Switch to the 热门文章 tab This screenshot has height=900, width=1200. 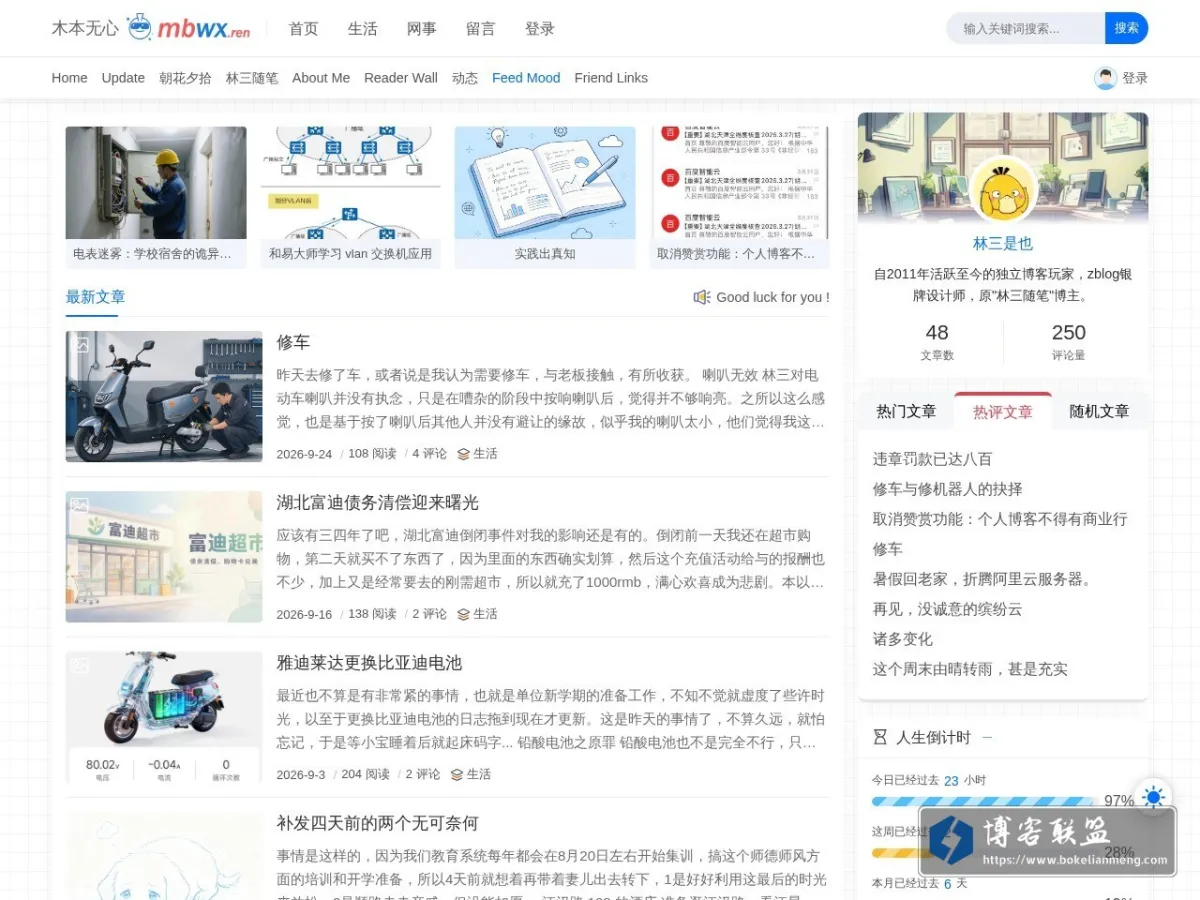tap(906, 411)
